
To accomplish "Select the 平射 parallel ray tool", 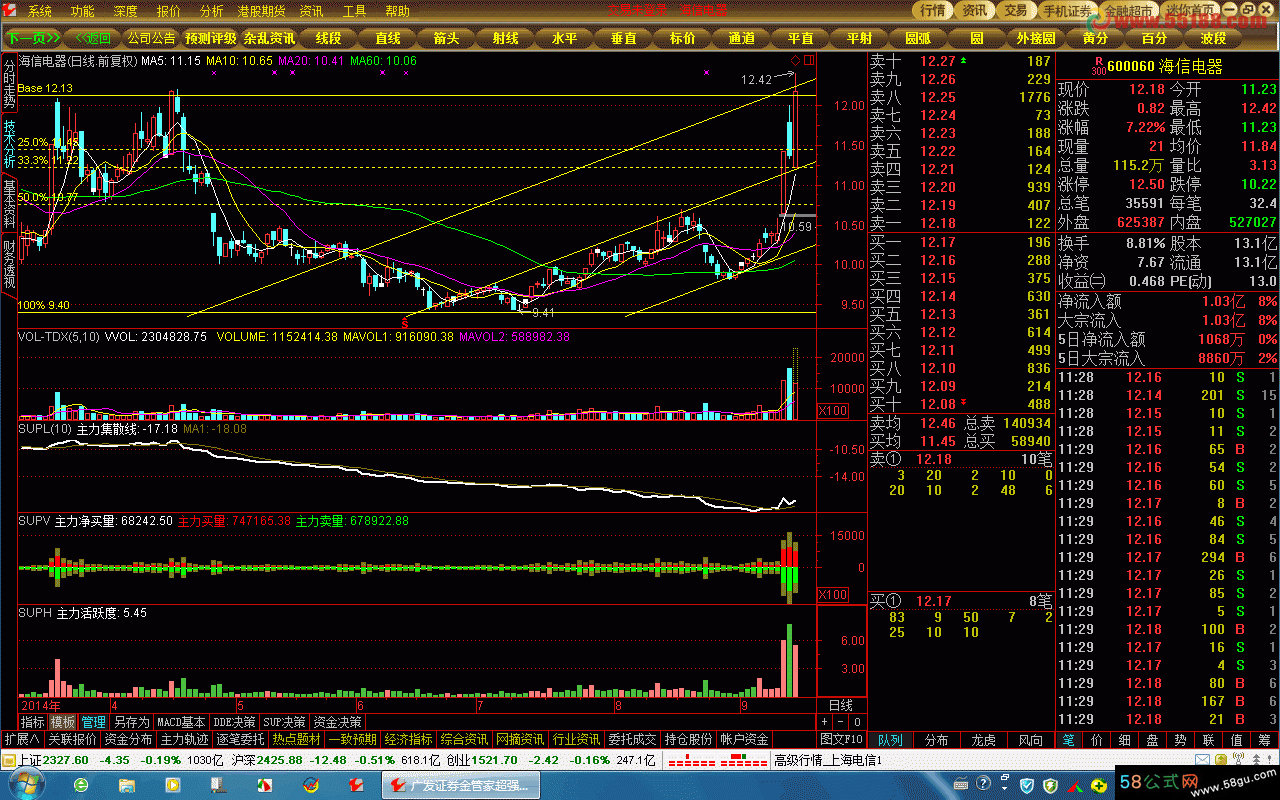I will point(860,39).
